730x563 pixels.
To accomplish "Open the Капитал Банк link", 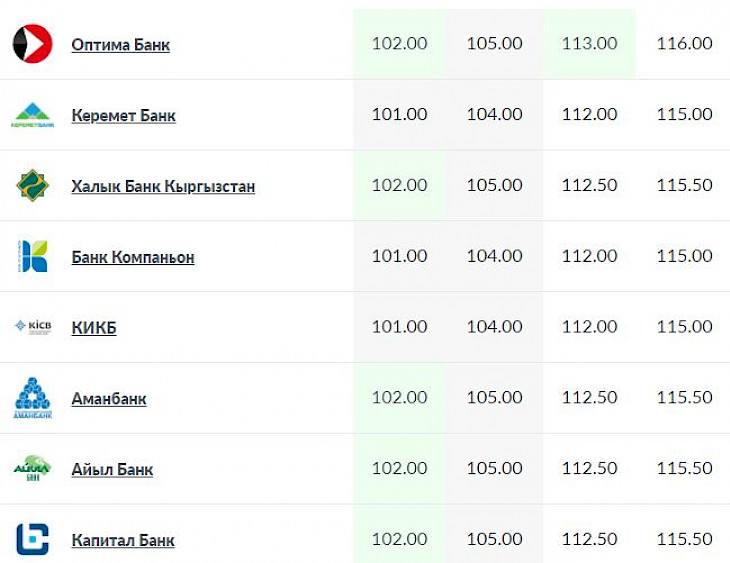I will pyautogui.click(x=123, y=541).
